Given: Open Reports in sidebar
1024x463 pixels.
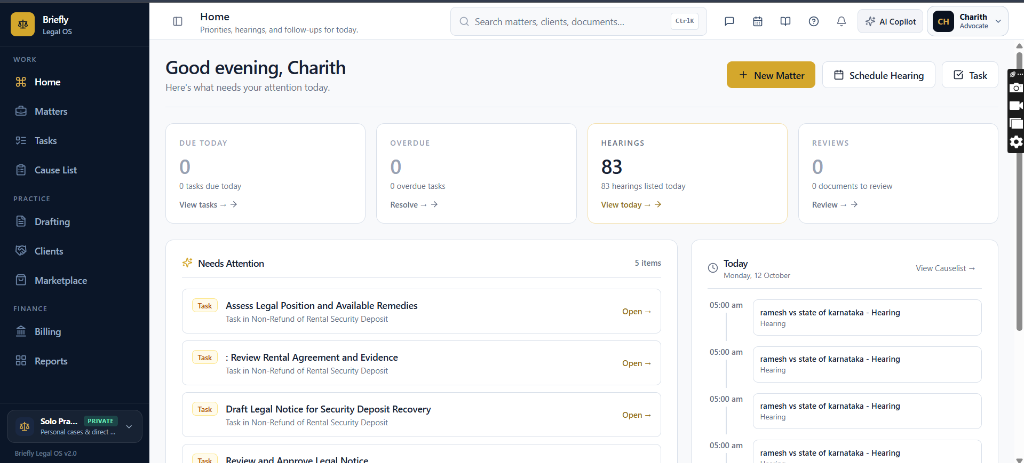Looking at the screenshot, I should click(x=74, y=361).
